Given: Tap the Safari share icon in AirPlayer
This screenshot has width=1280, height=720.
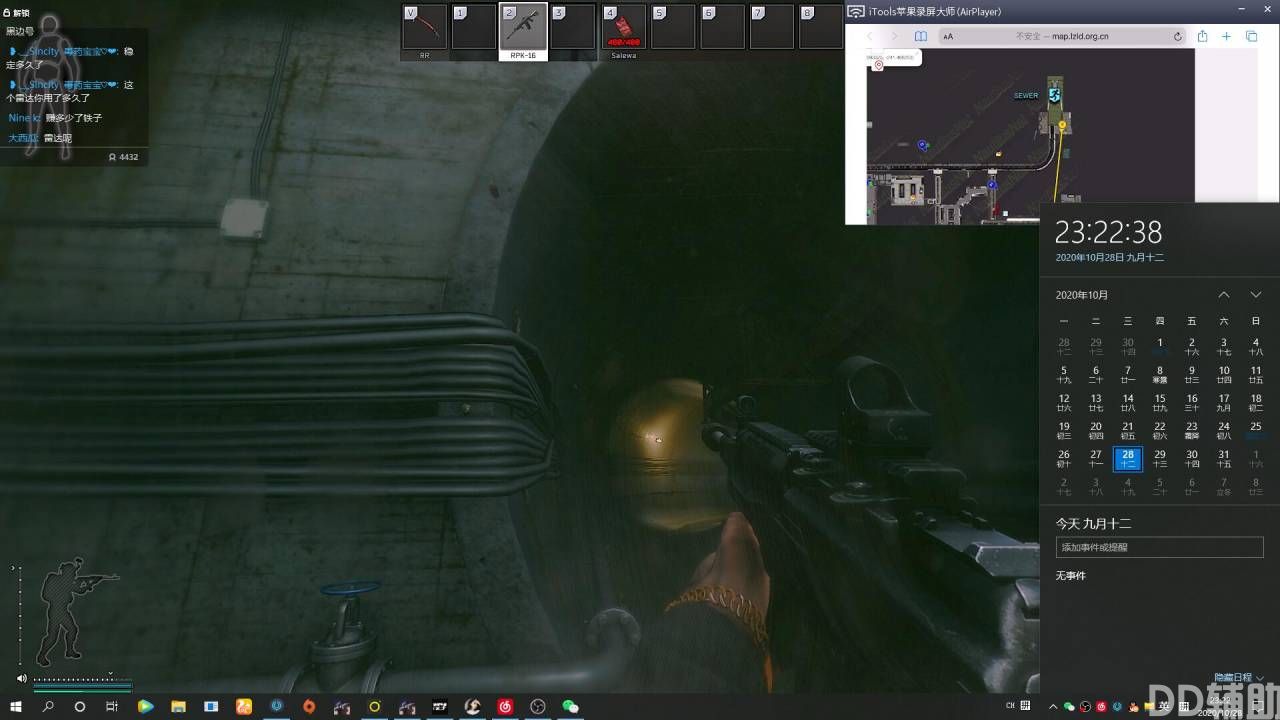Looking at the screenshot, I should (1202, 36).
